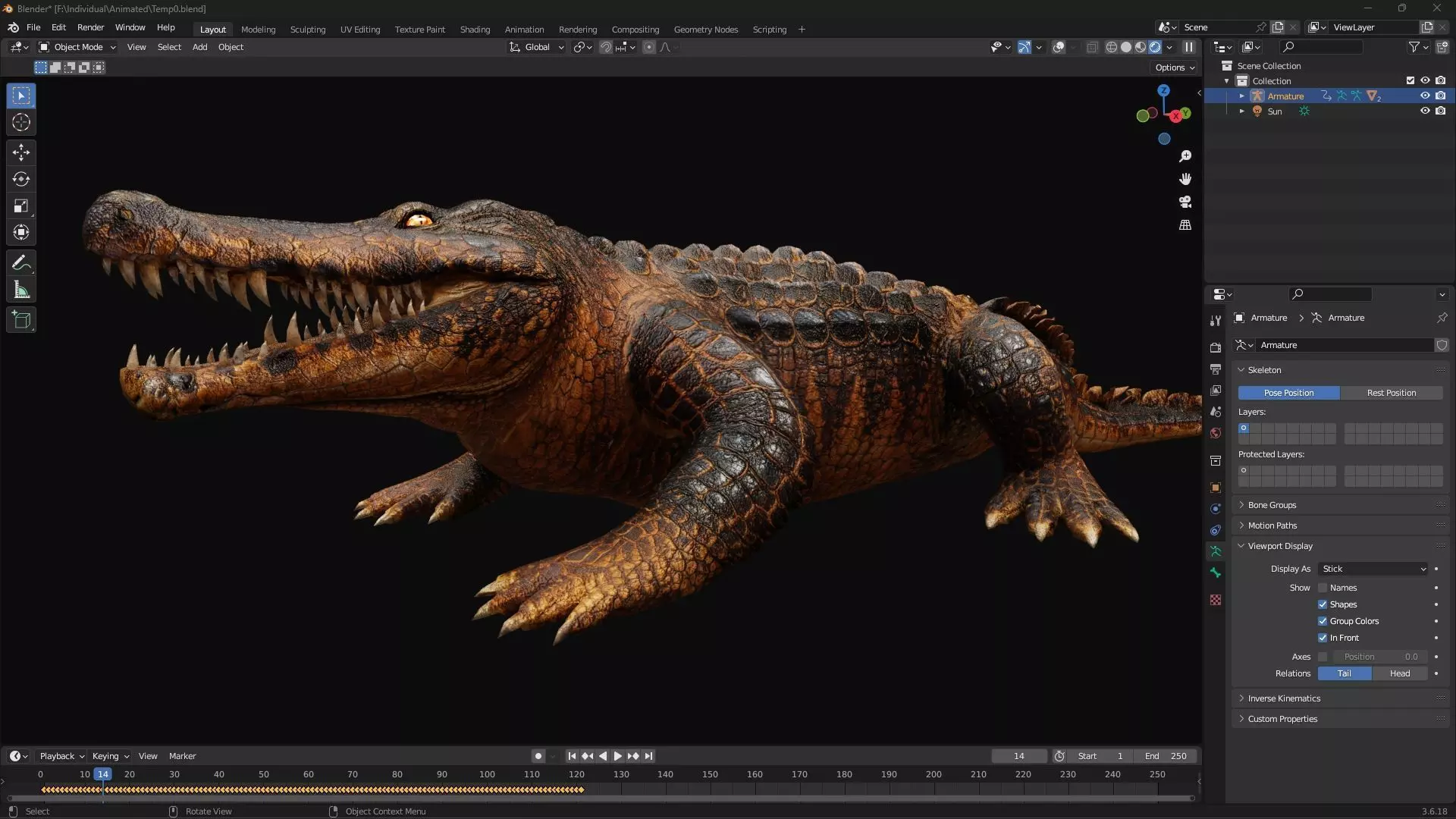Select the Annotate tool

click(21, 262)
